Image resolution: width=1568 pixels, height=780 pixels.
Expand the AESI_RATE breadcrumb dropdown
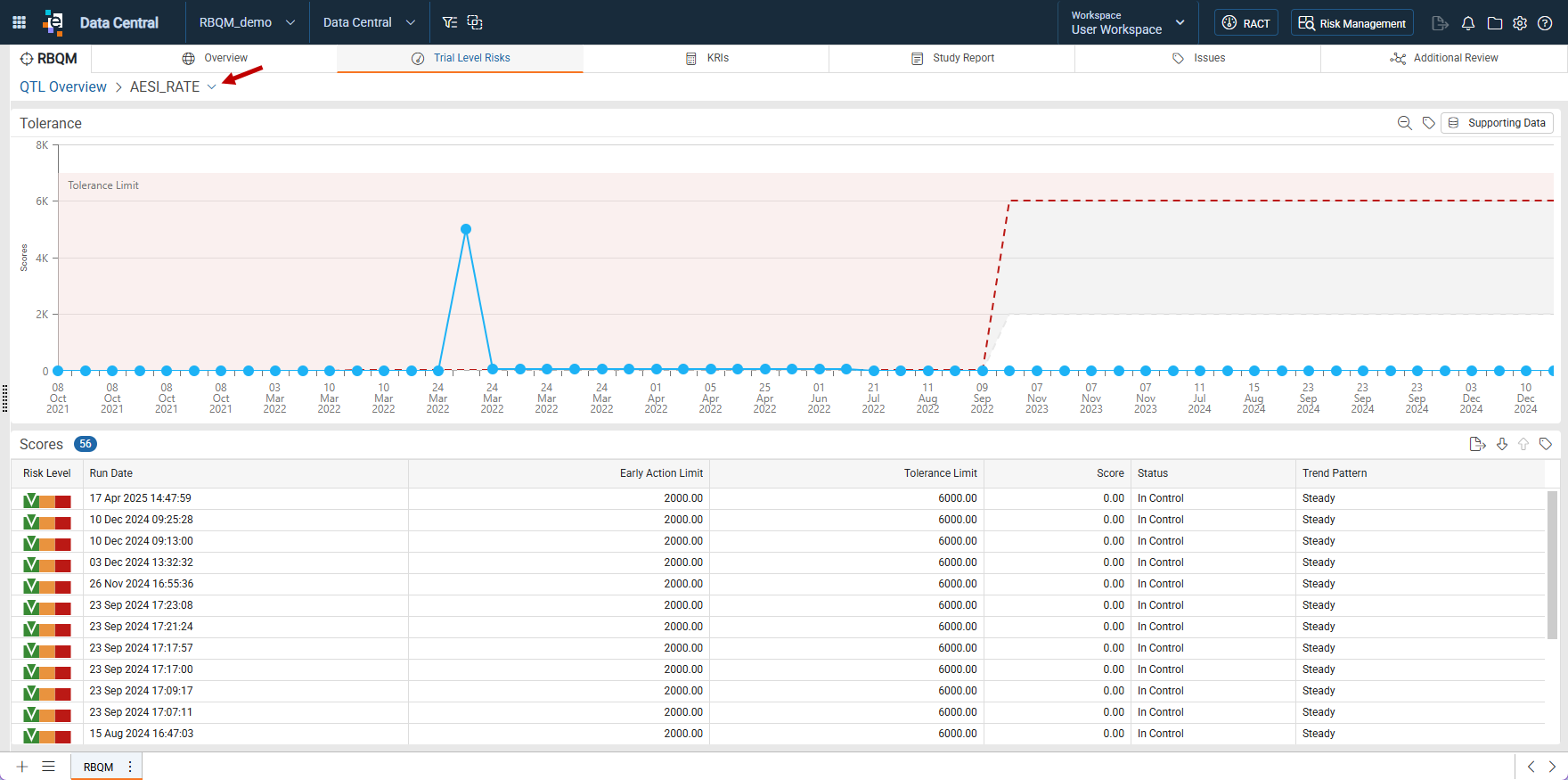coord(212,86)
